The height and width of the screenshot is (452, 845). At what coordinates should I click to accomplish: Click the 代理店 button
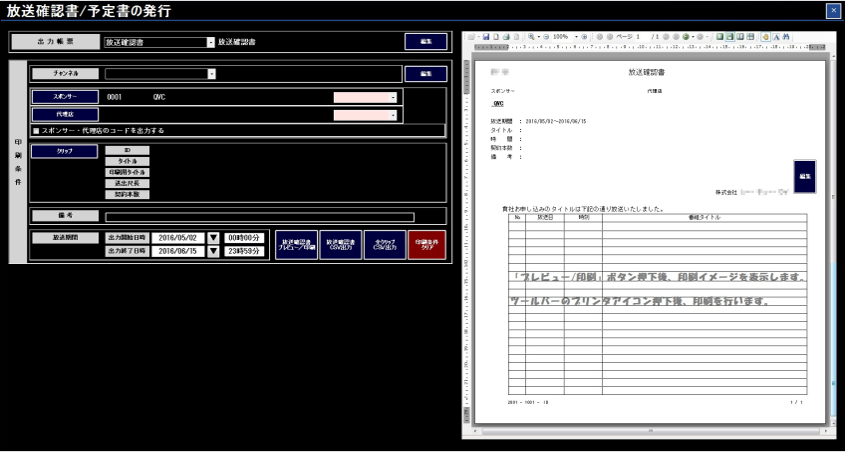coord(65,115)
